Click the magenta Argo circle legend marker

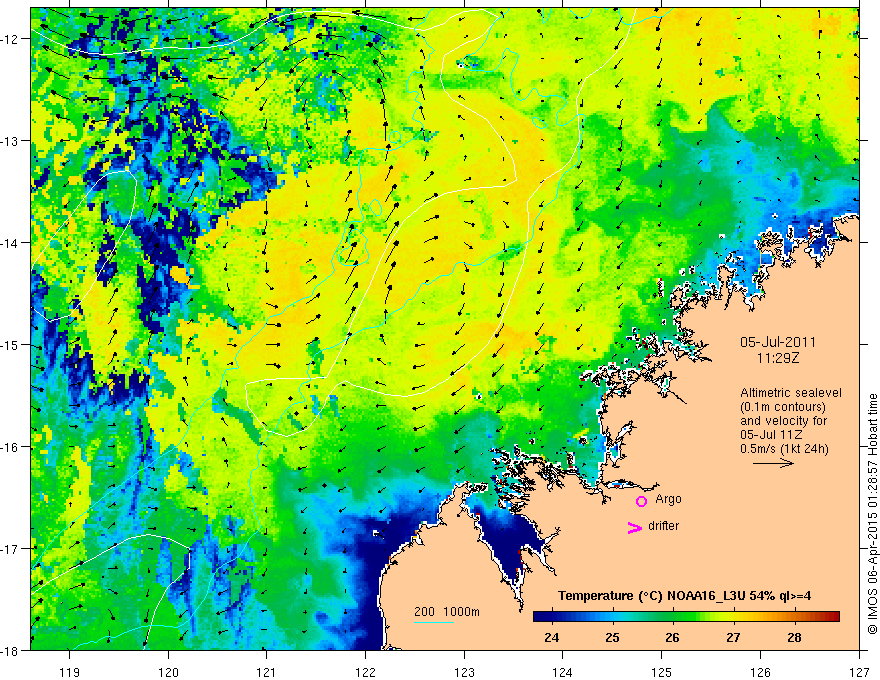click(641, 501)
